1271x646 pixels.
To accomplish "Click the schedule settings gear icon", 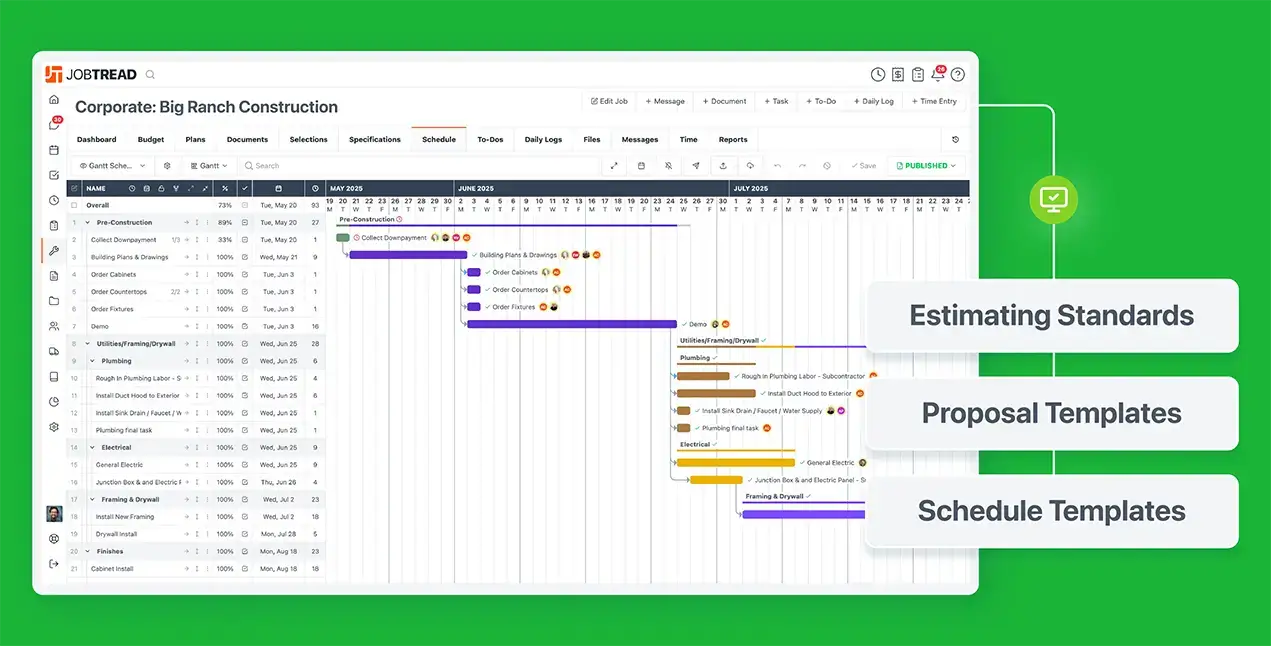I will (x=167, y=166).
